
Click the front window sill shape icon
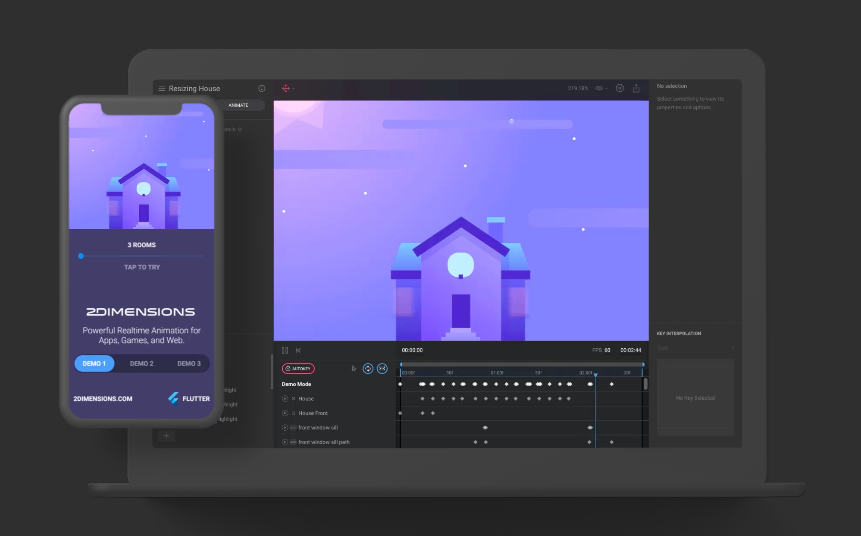tap(293, 427)
